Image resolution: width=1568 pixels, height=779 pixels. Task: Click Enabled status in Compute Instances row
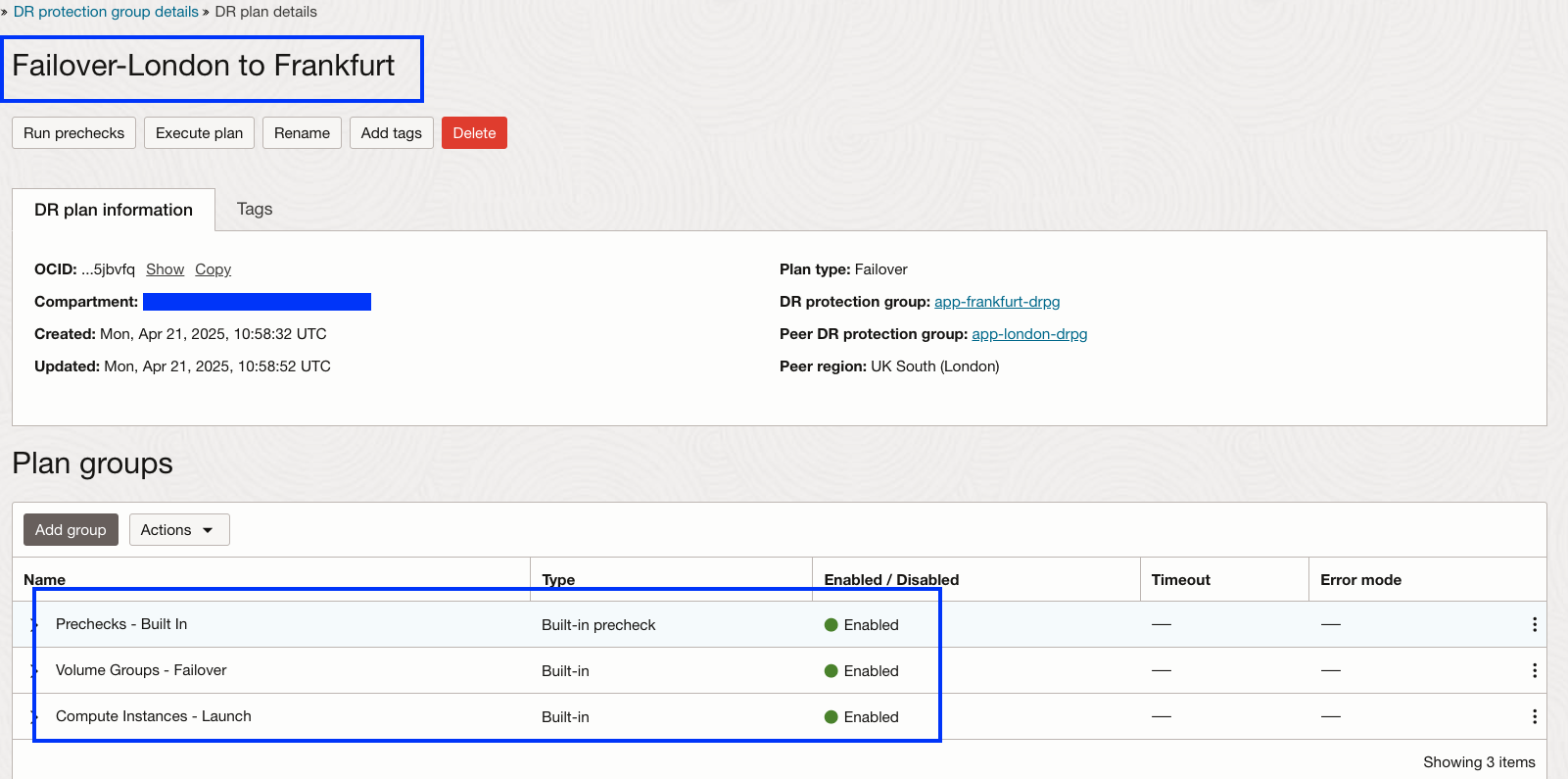[x=862, y=717]
